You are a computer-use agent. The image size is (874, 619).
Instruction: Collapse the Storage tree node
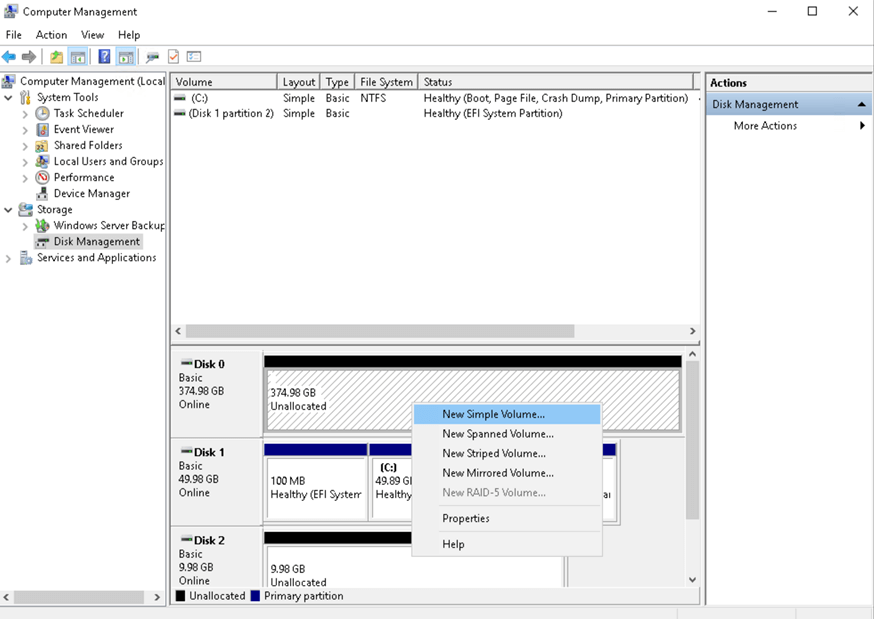click(x=9, y=210)
